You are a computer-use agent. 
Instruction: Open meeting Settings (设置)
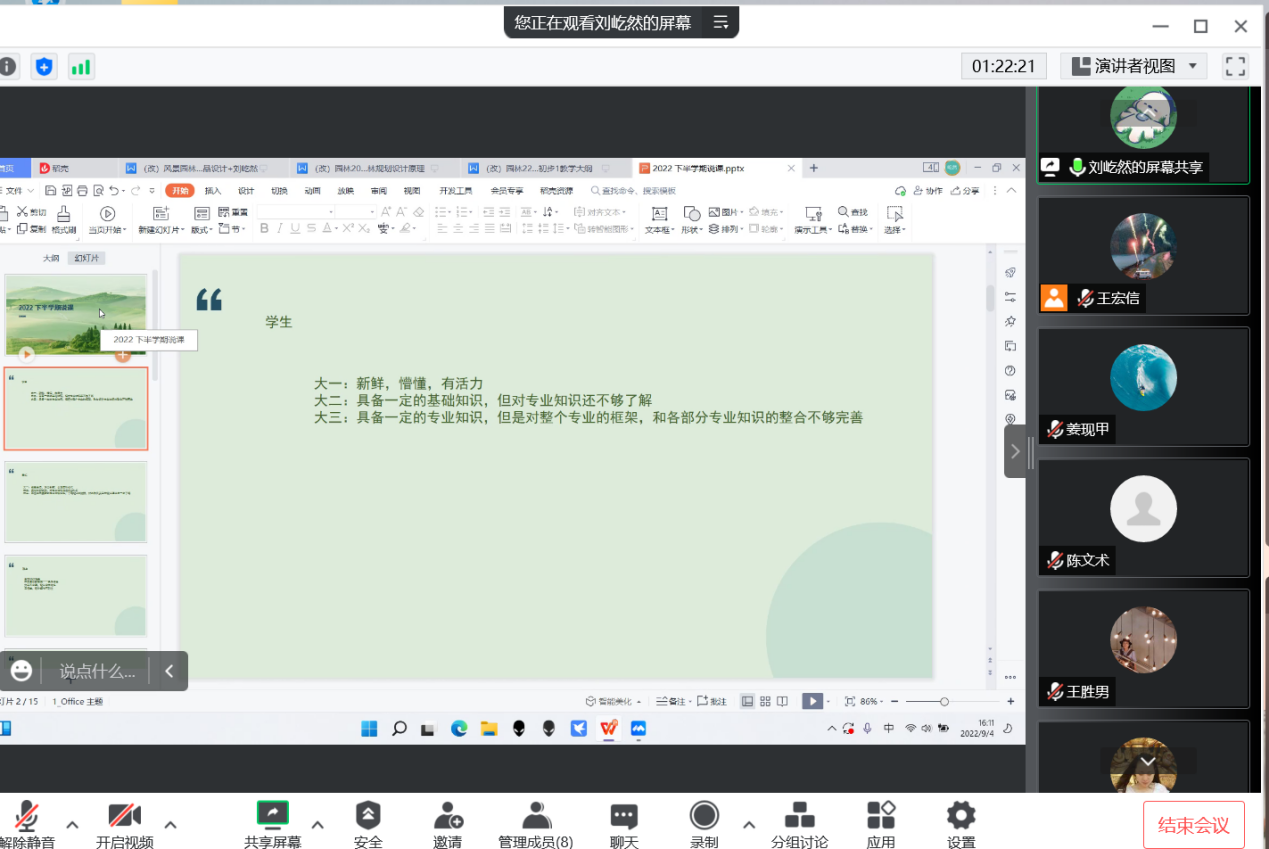click(961, 824)
